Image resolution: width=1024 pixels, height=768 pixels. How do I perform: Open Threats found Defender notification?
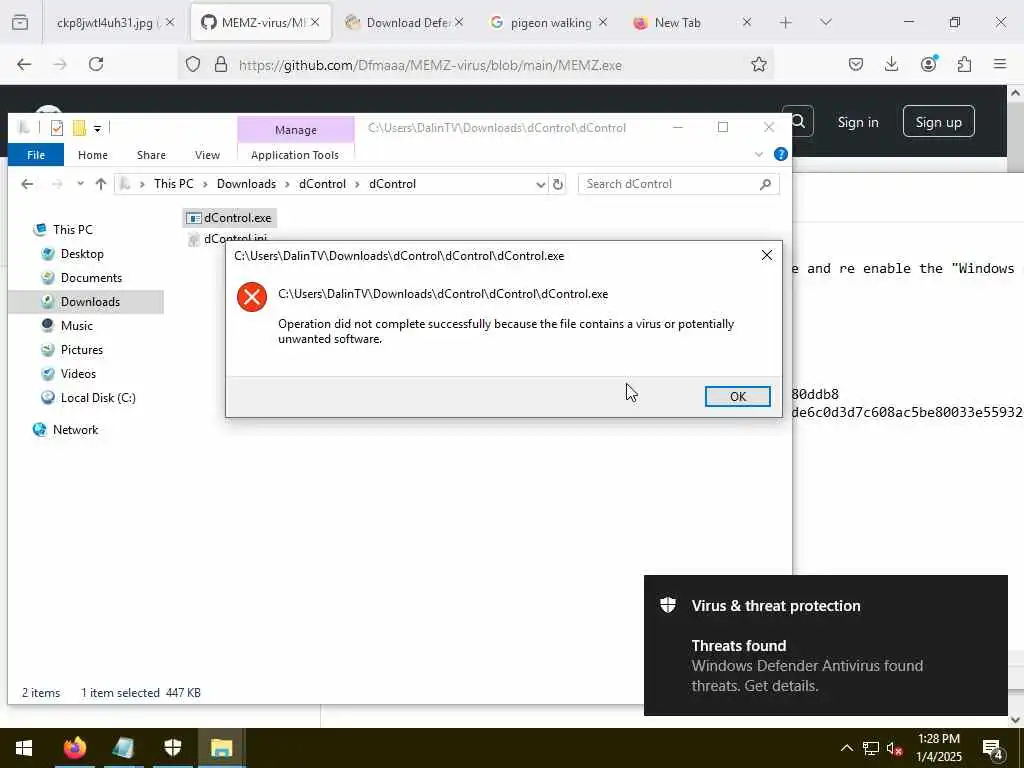[825, 645]
